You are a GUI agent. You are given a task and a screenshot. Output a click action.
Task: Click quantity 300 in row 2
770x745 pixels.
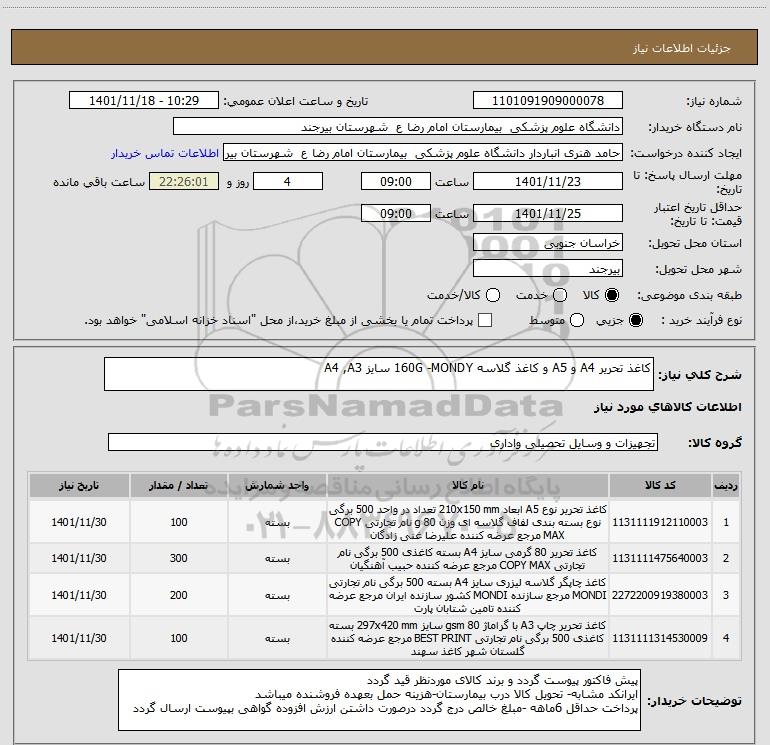[x=179, y=558]
